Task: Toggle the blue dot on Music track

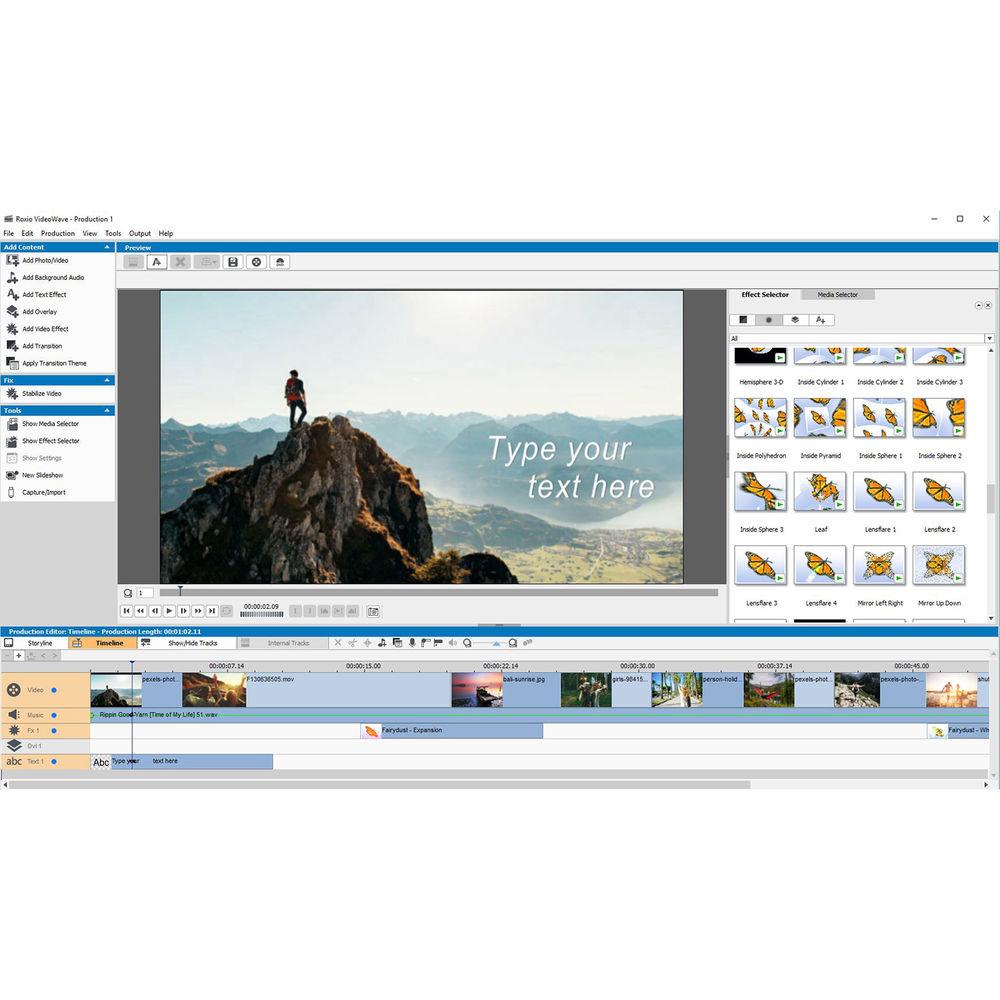Action: [x=54, y=715]
